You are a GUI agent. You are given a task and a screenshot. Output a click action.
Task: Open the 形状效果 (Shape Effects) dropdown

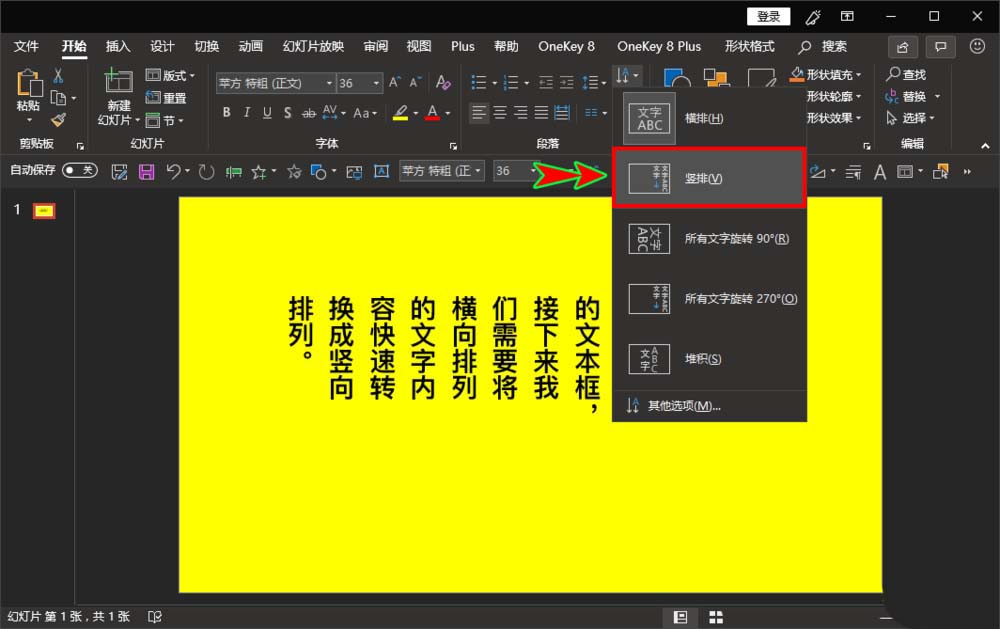coord(858,117)
